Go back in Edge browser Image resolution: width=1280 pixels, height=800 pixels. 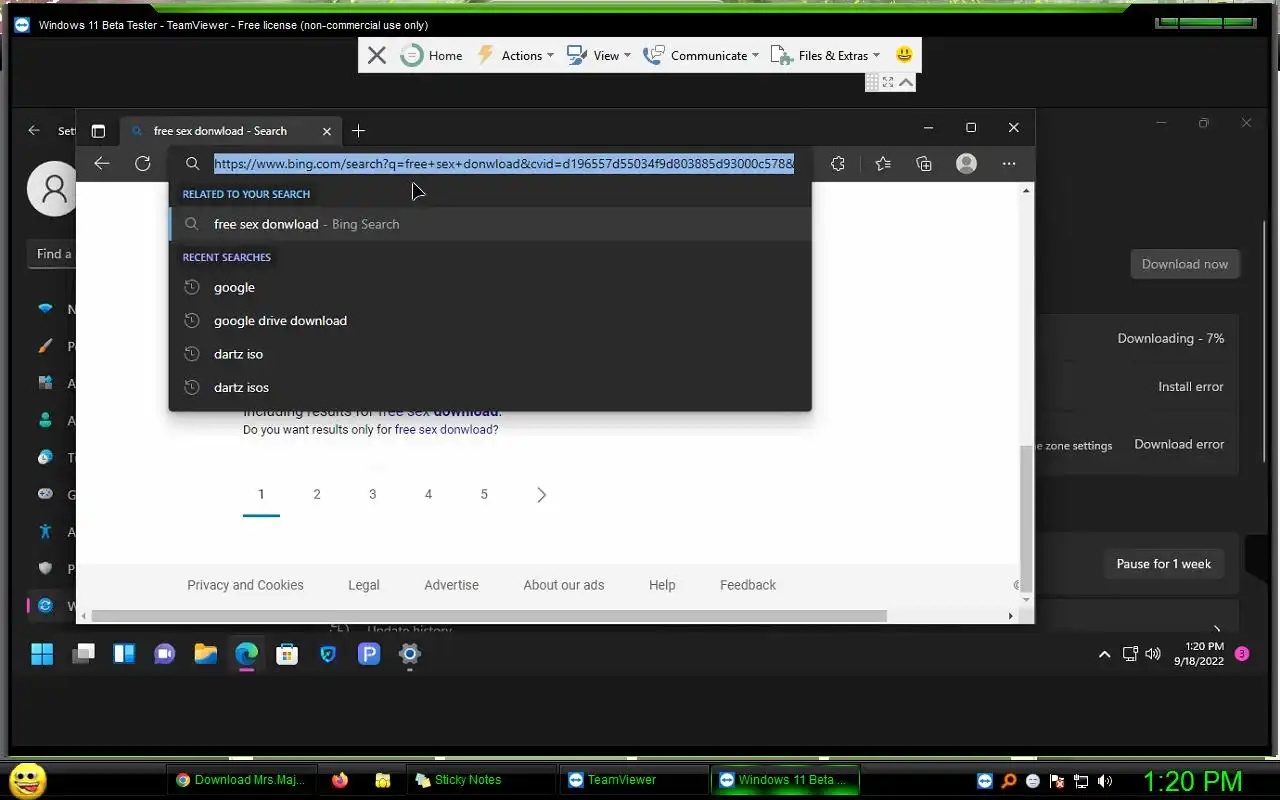tap(101, 164)
